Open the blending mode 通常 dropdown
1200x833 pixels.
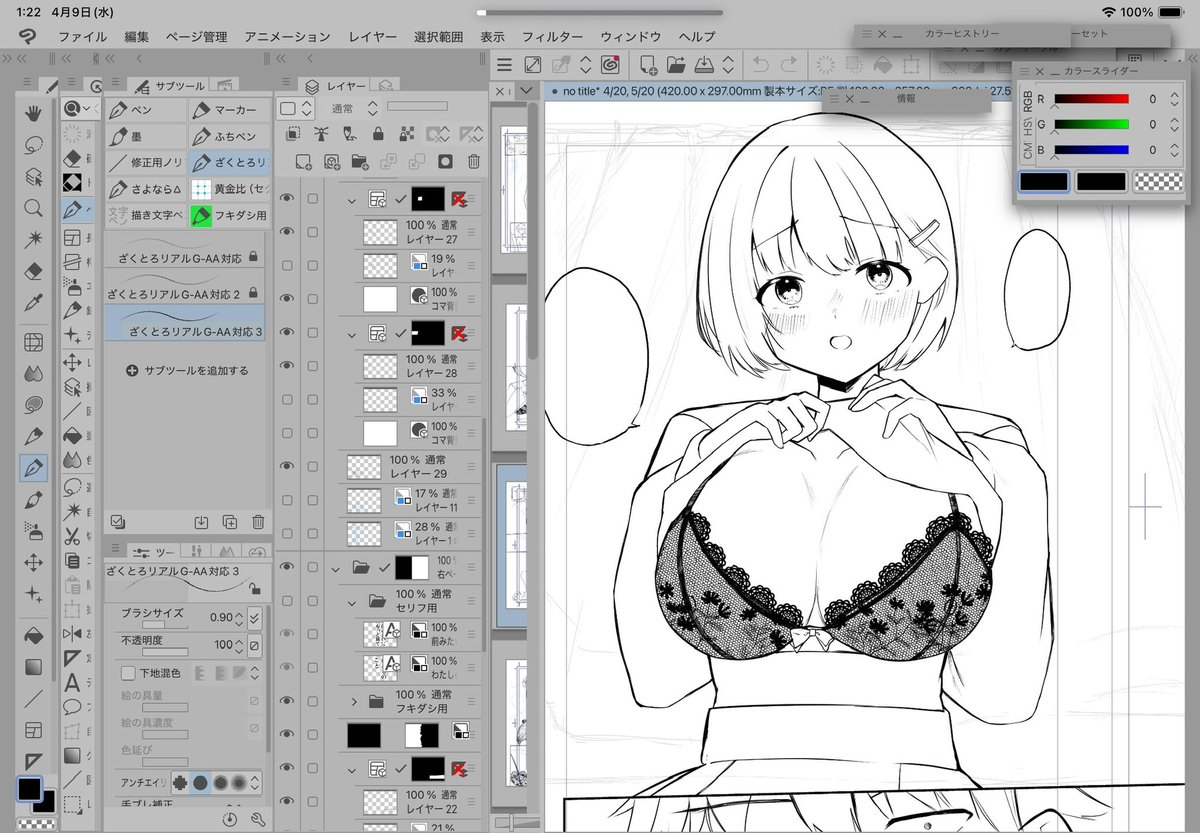pos(355,108)
